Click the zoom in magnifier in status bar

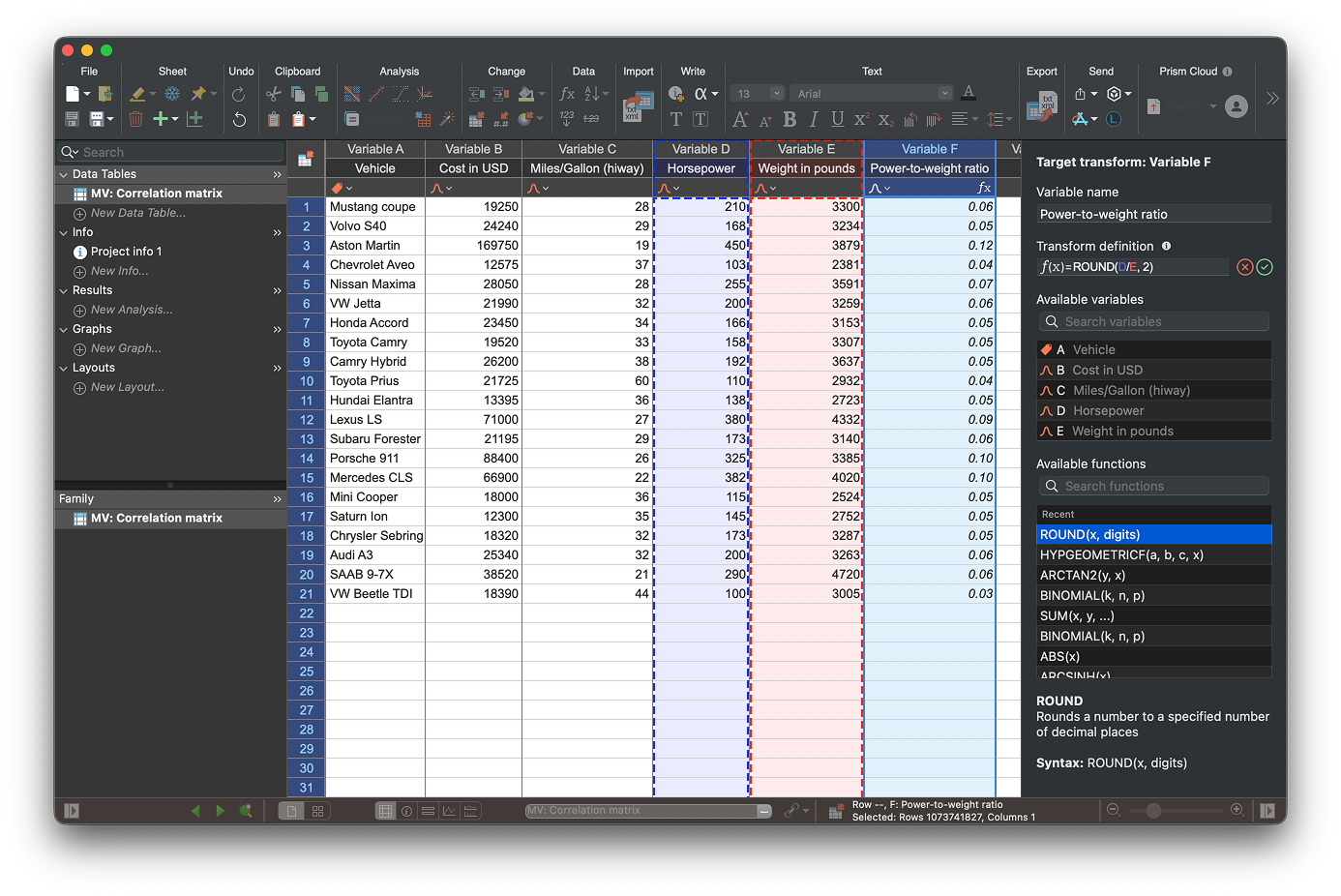click(x=1237, y=810)
